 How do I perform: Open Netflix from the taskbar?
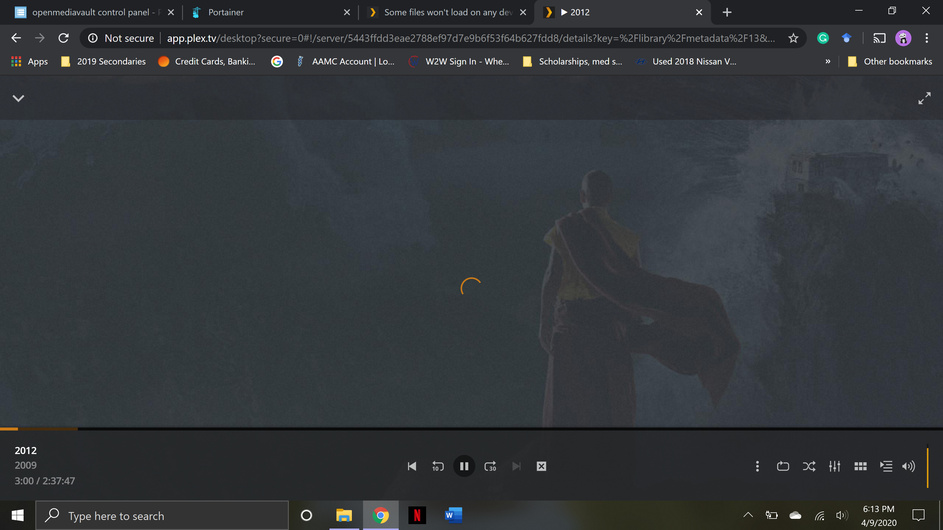417,516
